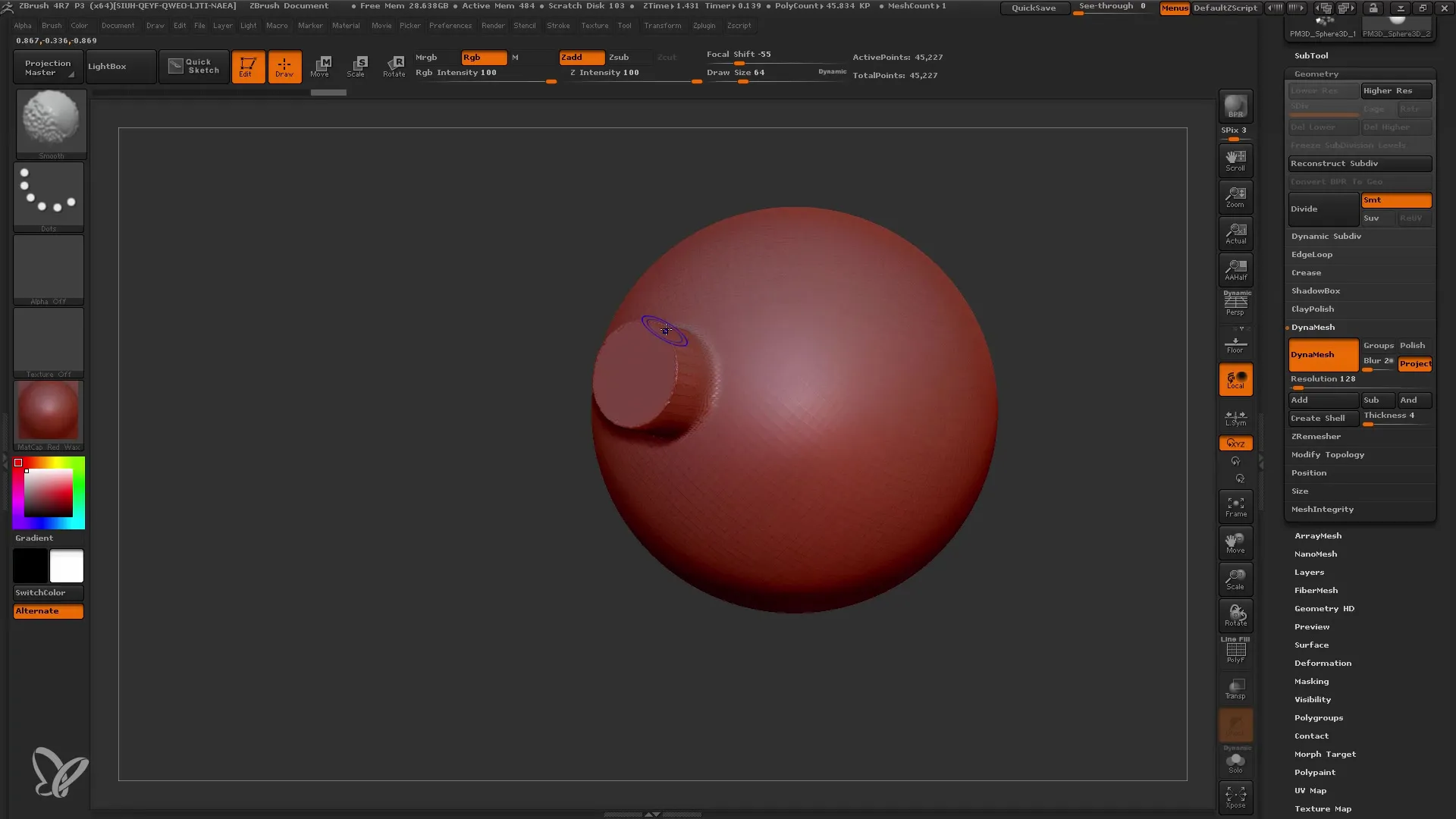
Task: Activate Edit mode button
Action: coord(248,67)
